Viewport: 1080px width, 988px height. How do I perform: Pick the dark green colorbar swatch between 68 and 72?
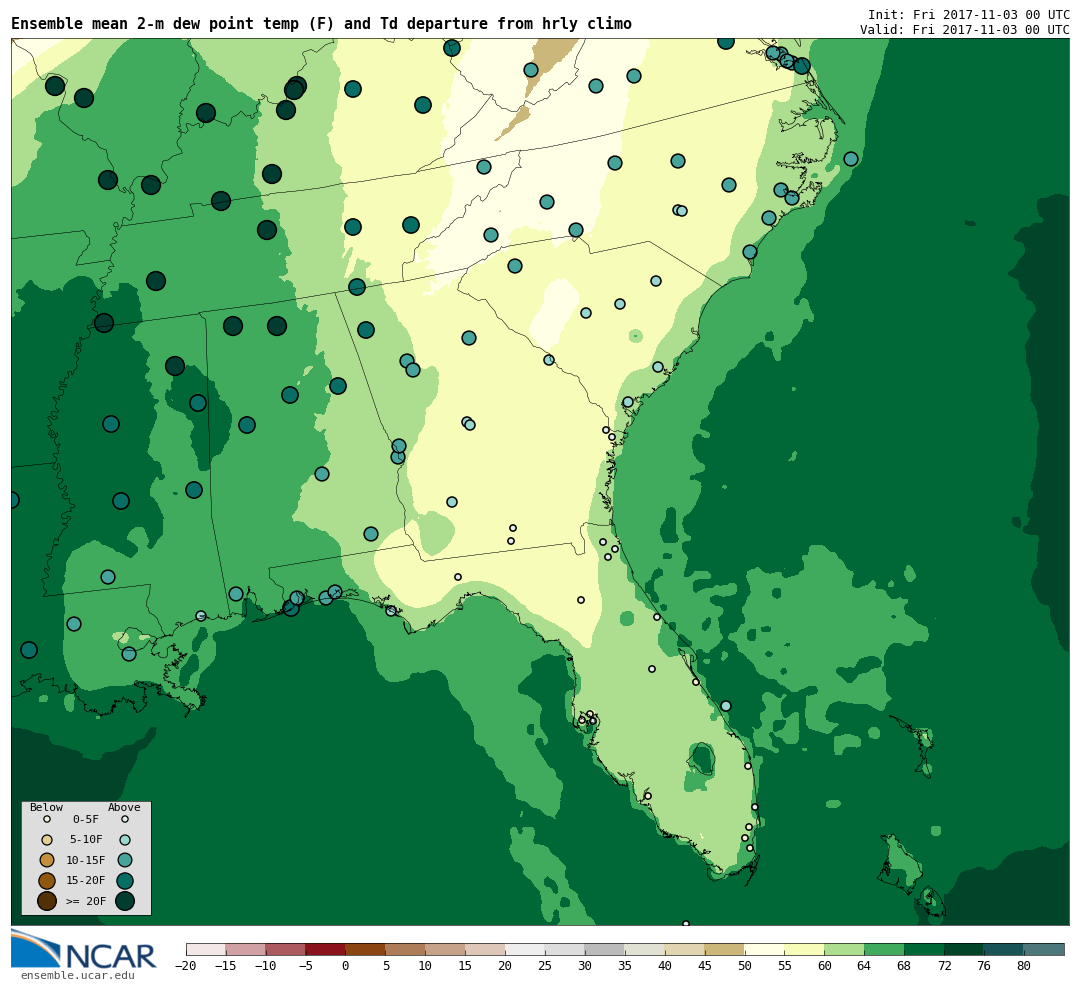pos(924,949)
